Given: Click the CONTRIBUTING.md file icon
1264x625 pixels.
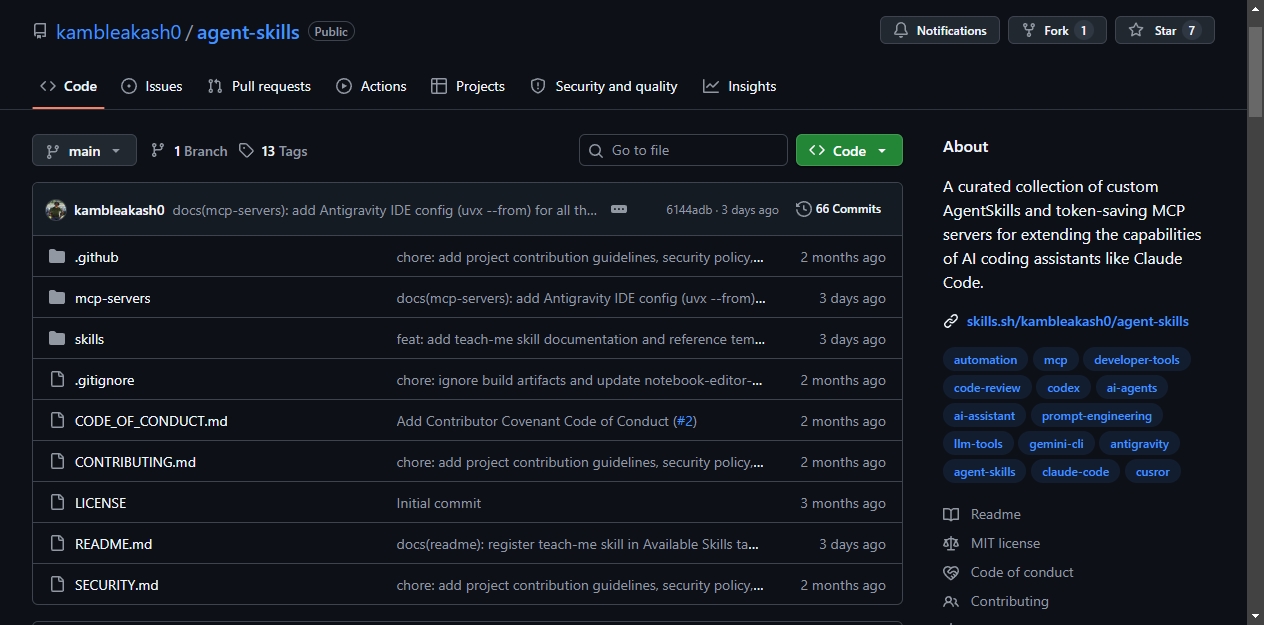Looking at the screenshot, I should pyautogui.click(x=57, y=462).
